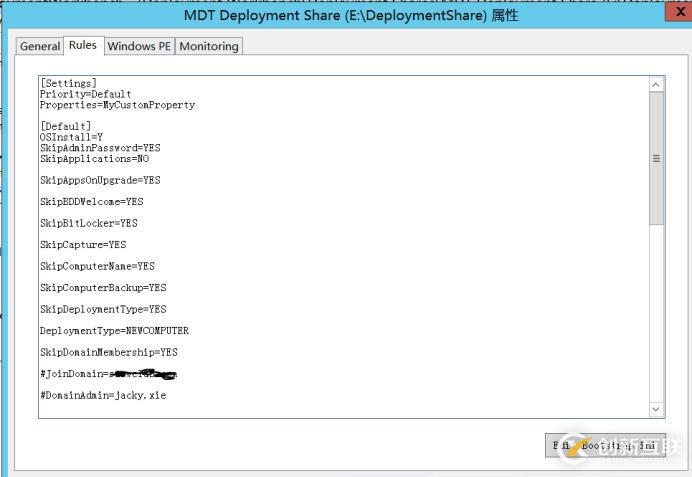The width and height of the screenshot is (692, 477).
Task: Click the [Default] section header line
Action: (65, 126)
